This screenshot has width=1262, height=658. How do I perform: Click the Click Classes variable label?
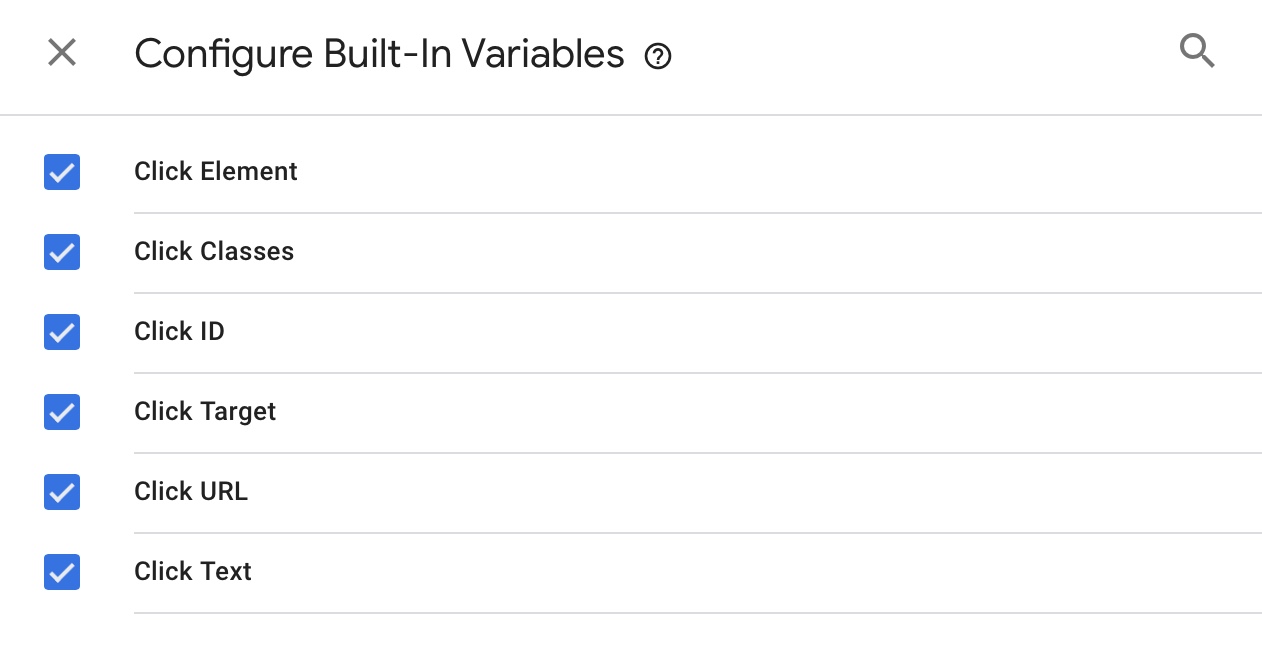[x=214, y=252]
